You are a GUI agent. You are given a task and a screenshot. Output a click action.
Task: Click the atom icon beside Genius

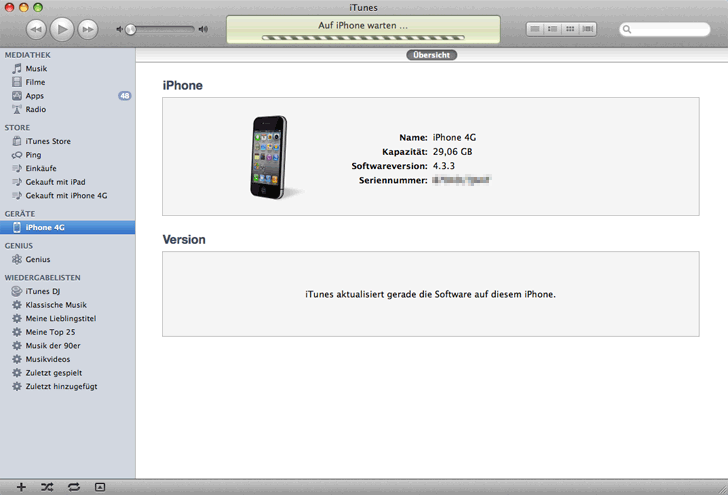[17, 259]
